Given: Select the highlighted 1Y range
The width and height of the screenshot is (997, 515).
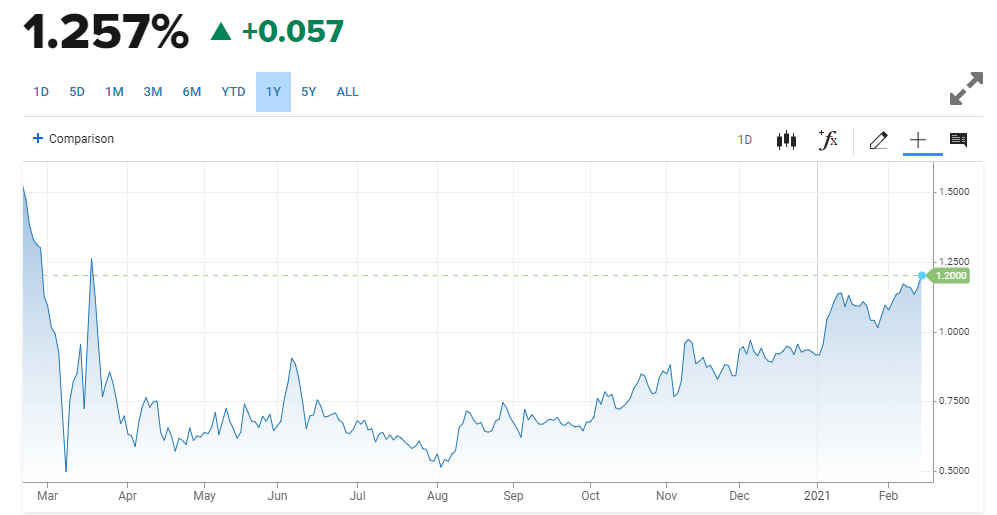Looking at the screenshot, I should tap(273, 92).
